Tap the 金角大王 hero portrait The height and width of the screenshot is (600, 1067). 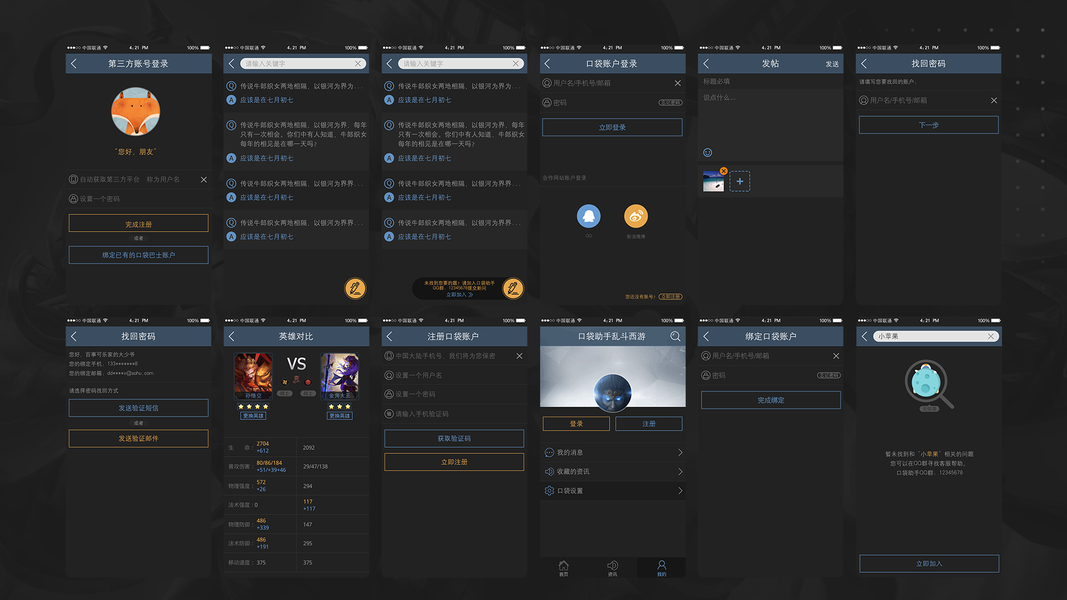tap(340, 376)
